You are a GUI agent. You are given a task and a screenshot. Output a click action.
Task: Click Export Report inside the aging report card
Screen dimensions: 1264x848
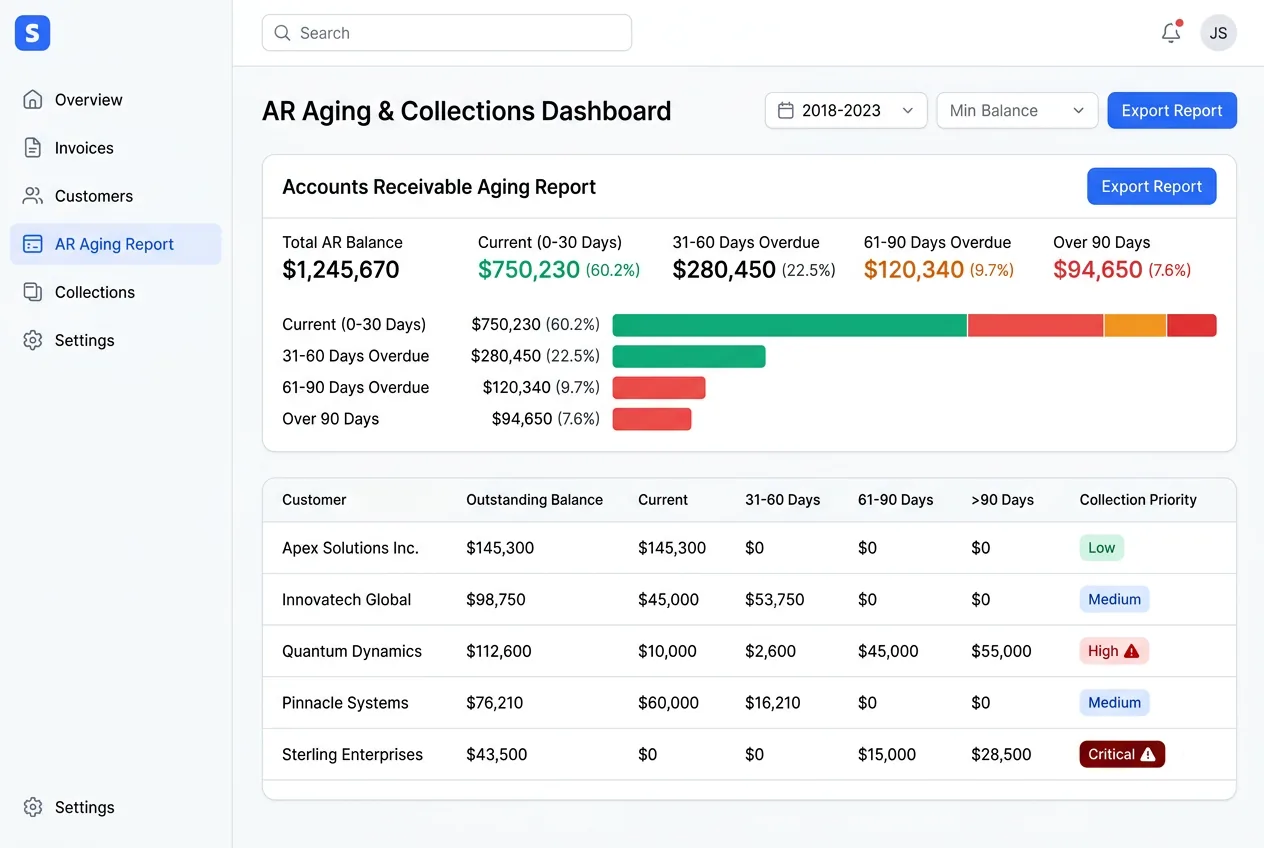(x=1151, y=186)
